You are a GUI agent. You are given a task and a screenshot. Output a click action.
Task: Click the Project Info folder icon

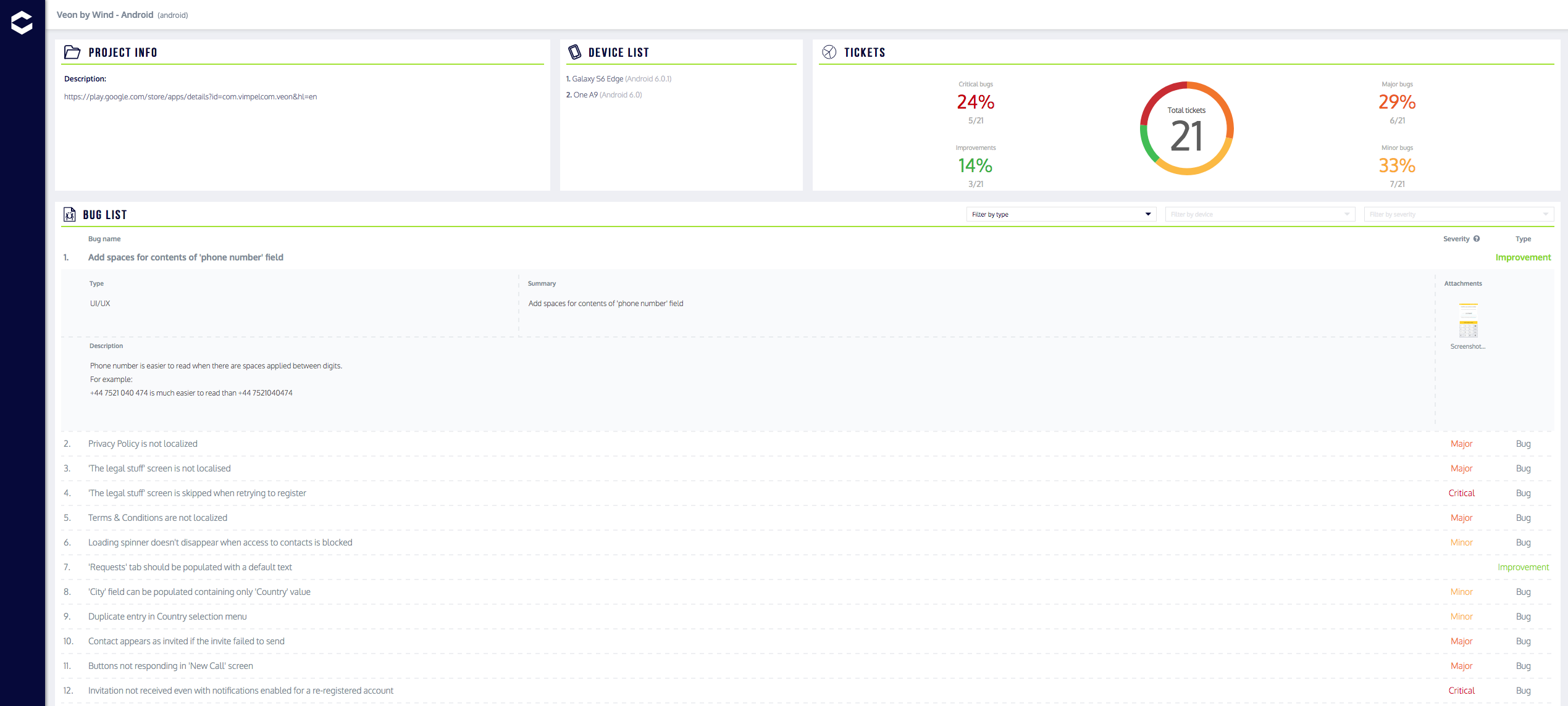click(72, 52)
